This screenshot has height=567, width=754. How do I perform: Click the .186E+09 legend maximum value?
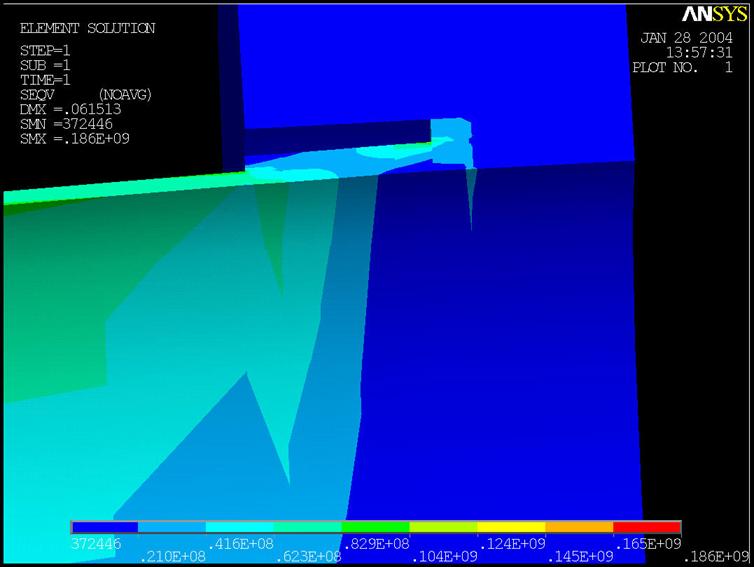(x=716, y=557)
